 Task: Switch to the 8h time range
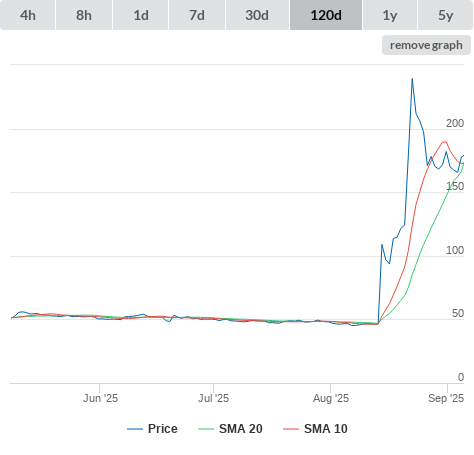click(x=84, y=15)
